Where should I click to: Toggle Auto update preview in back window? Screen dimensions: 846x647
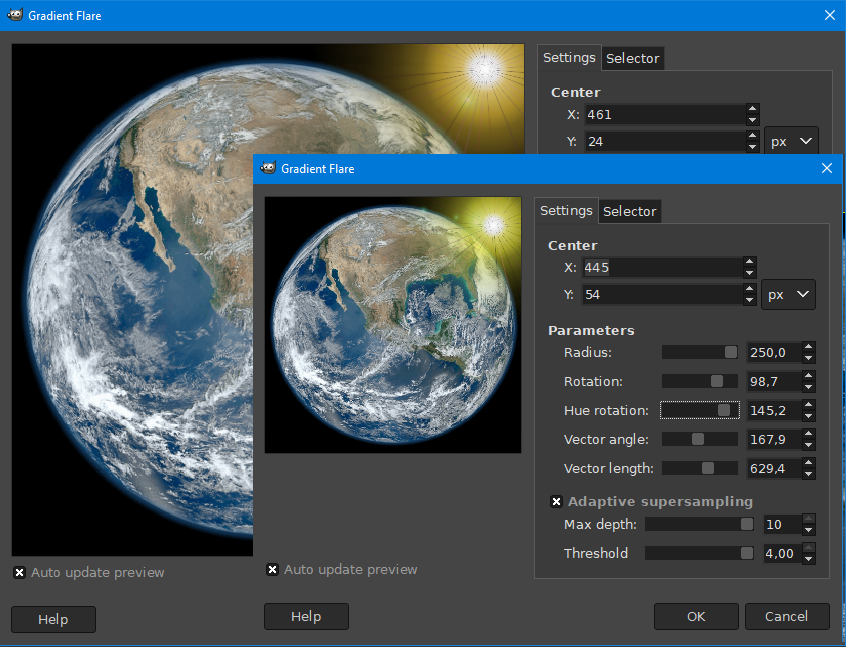[x=19, y=573]
